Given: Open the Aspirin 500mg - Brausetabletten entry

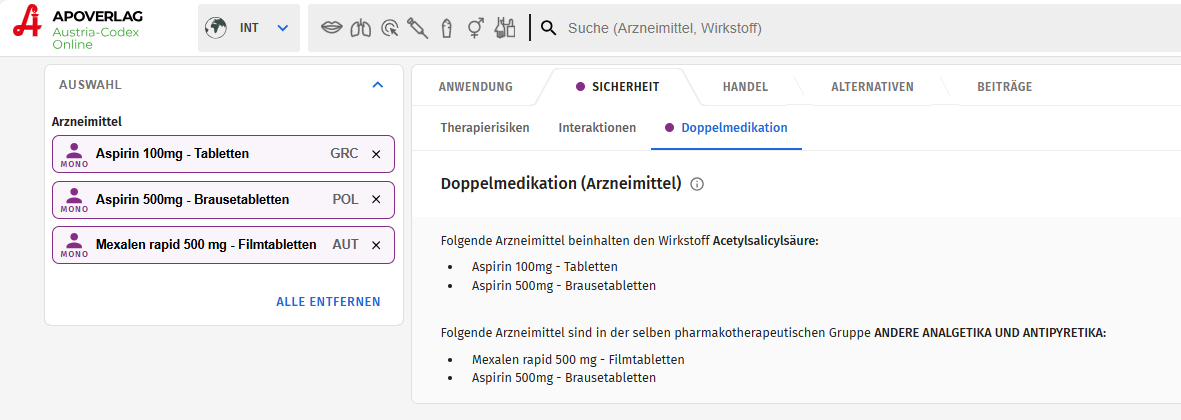Looking at the screenshot, I should pos(223,199).
